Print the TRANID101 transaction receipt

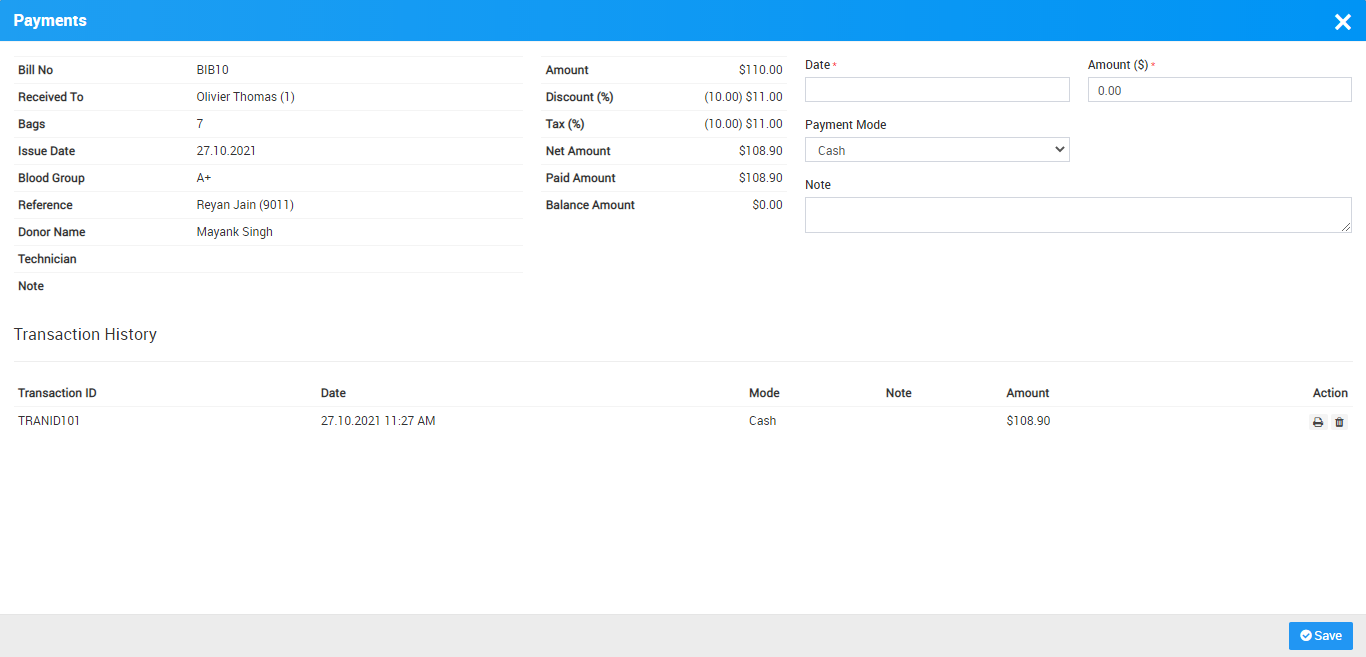[1318, 422]
